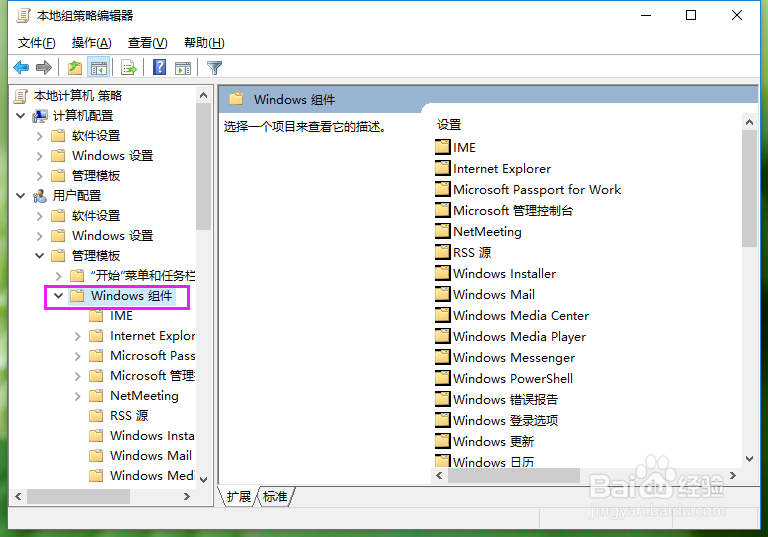Expand Windows 设置 under 计算机配置
This screenshot has width=768, height=537.
click(40, 156)
